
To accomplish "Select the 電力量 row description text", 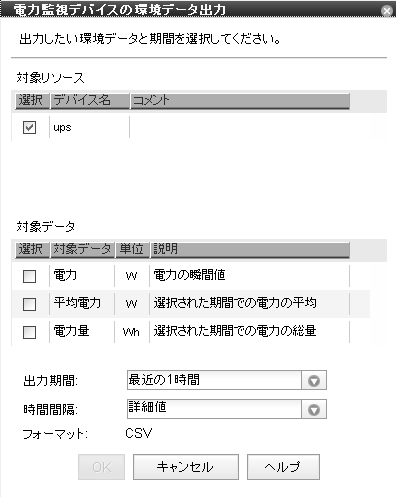I will [235, 331].
